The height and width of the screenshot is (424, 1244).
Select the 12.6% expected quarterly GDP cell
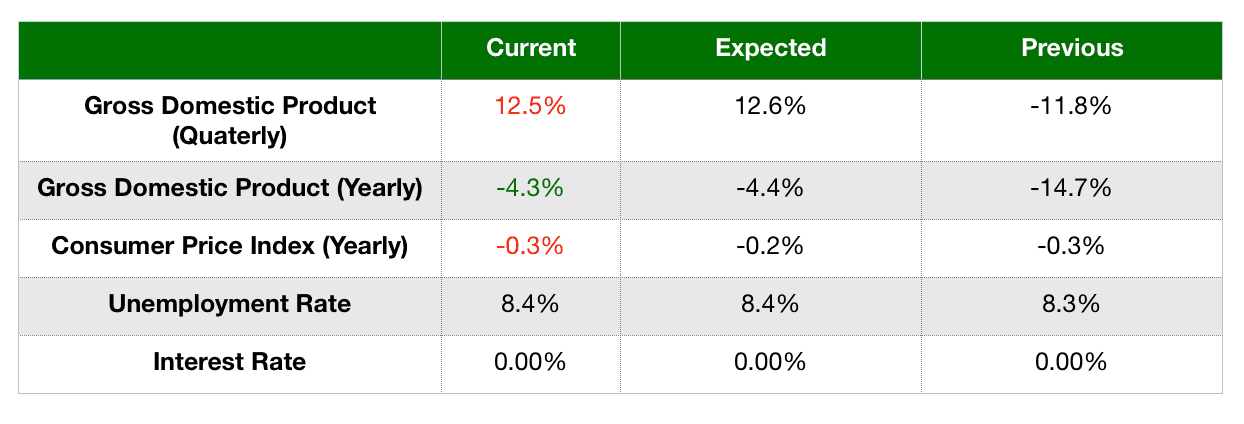(770, 106)
